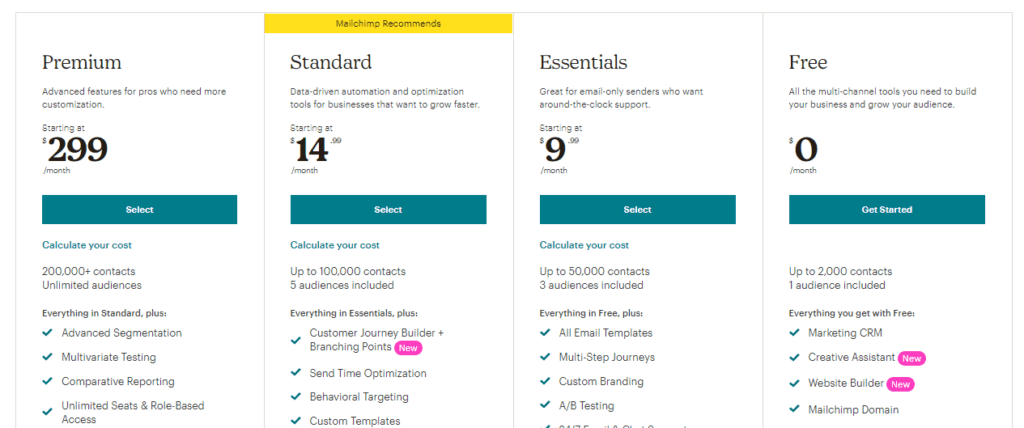Select the Essentials plan

(x=637, y=210)
